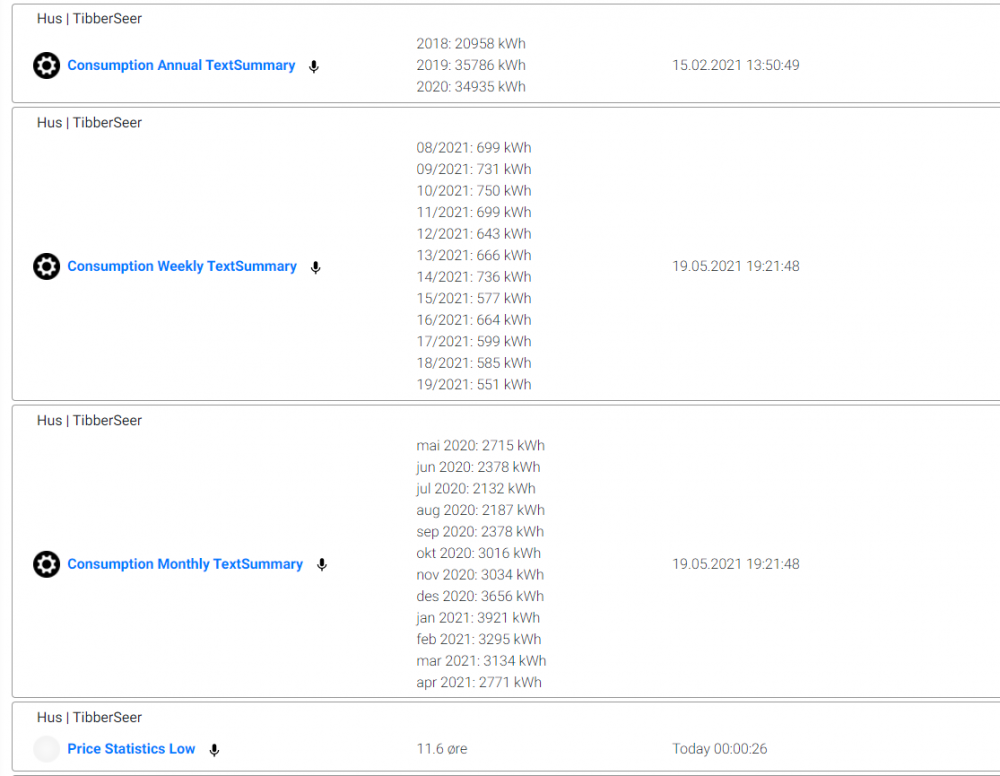Screen dimensions: 1000x776
Task: Click the microphone icon after Consumption Weekly TextSummary
Action: tap(315, 268)
